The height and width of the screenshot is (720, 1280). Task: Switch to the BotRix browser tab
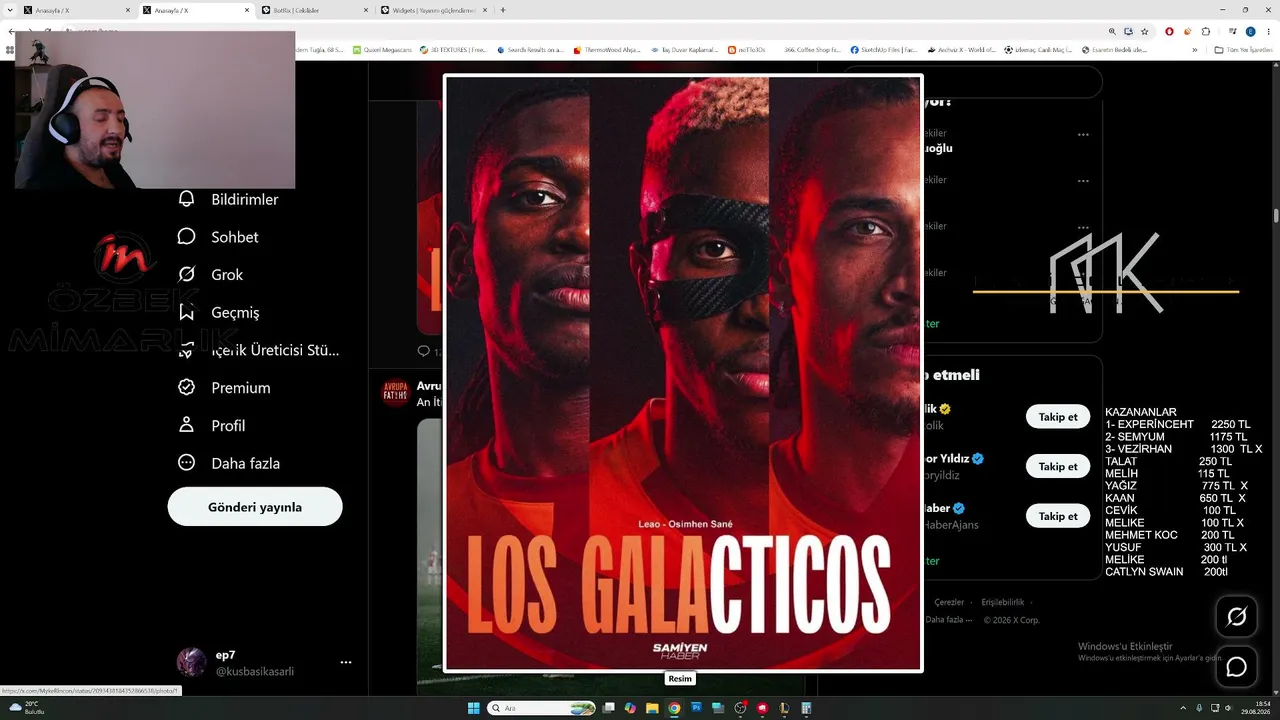315,10
